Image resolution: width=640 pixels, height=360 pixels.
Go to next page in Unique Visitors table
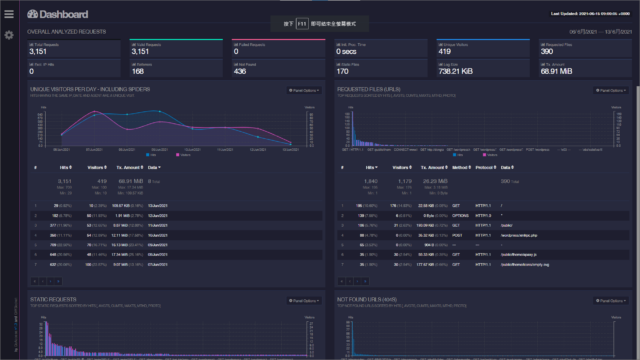(x=51, y=281)
